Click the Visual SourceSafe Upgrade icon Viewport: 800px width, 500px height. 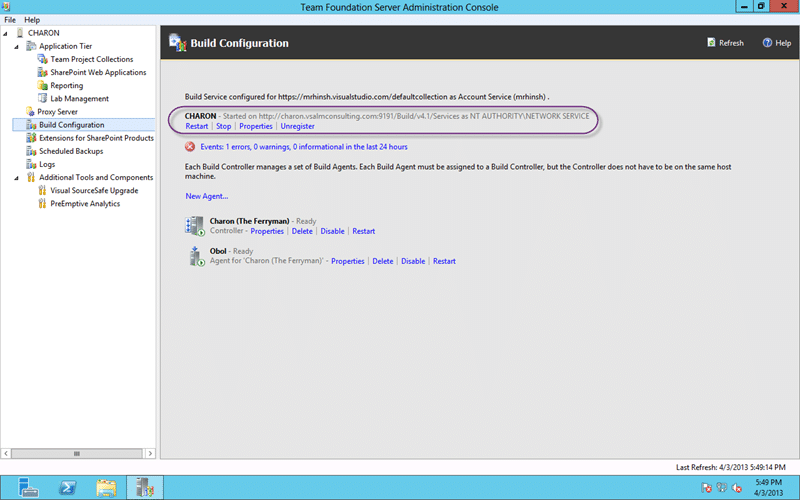[42, 190]
